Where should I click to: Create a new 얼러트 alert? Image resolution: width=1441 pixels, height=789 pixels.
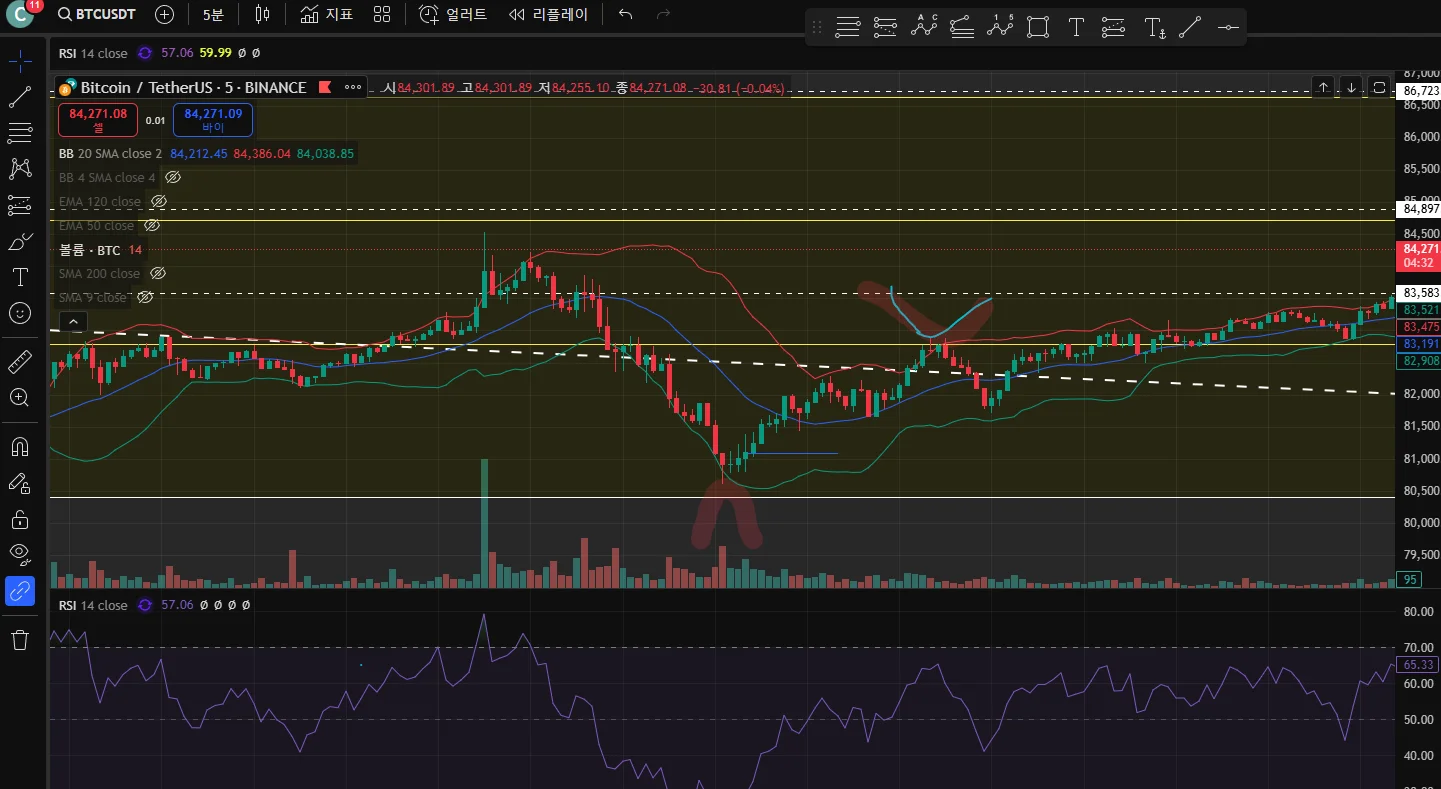tap(453, 15)
